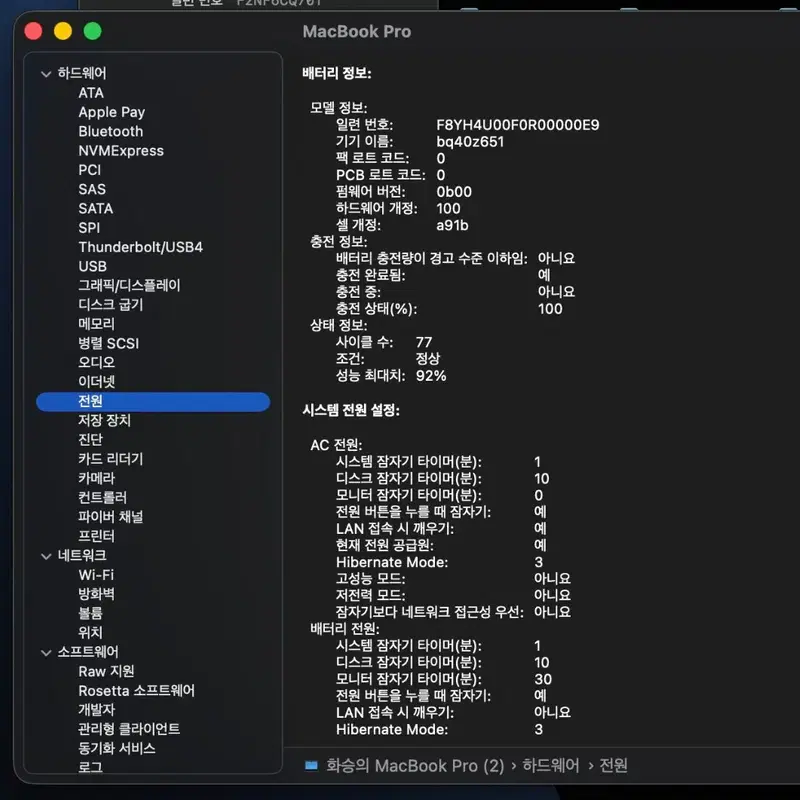Image resolution: width=800 pixels, height=800 pixels.
Task: Select Thunderbolt/USB4 in the sidebar
Action: (x=141, y=247)
